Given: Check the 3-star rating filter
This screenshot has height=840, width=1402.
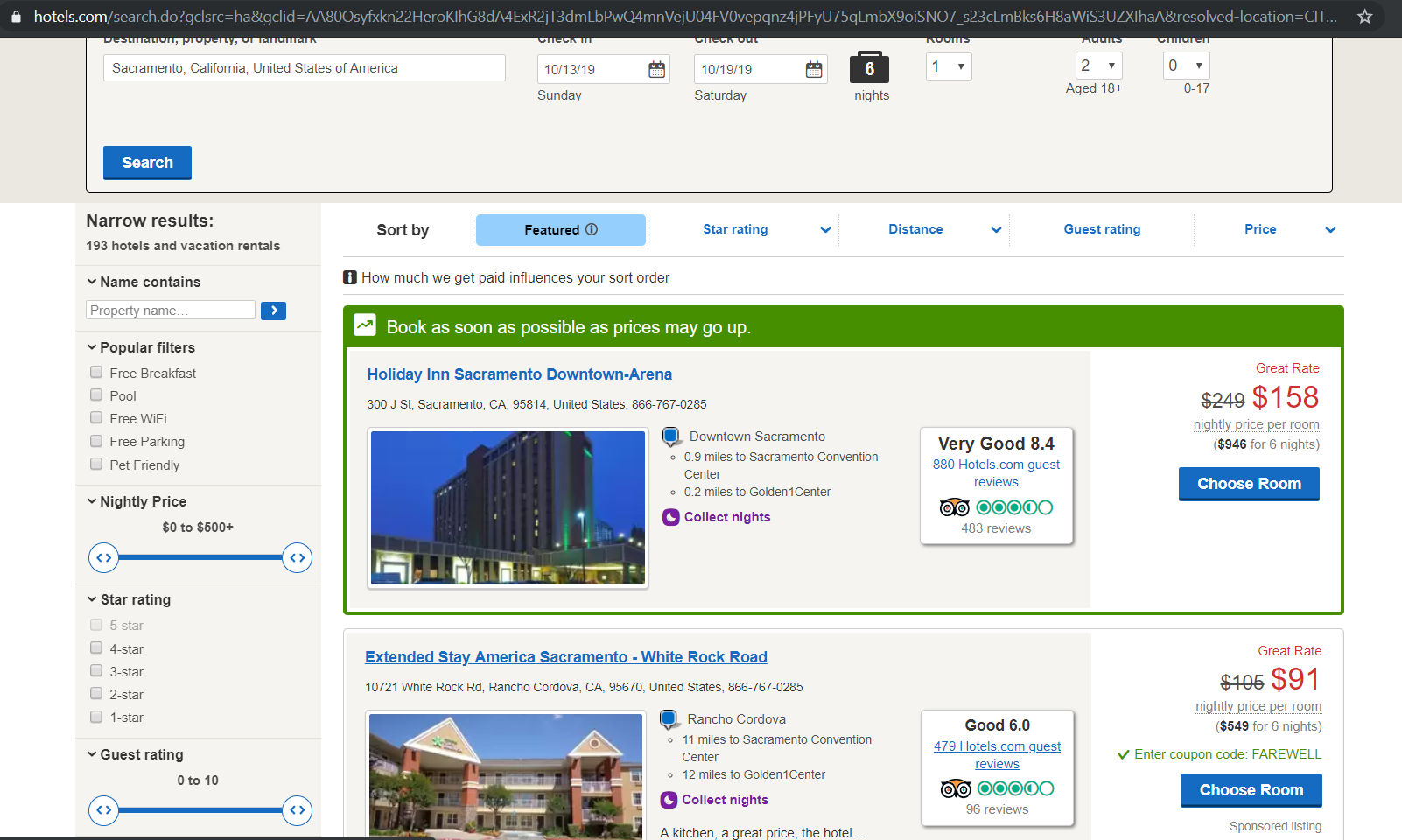Looking at the screenshot, I should coord(96,670).
